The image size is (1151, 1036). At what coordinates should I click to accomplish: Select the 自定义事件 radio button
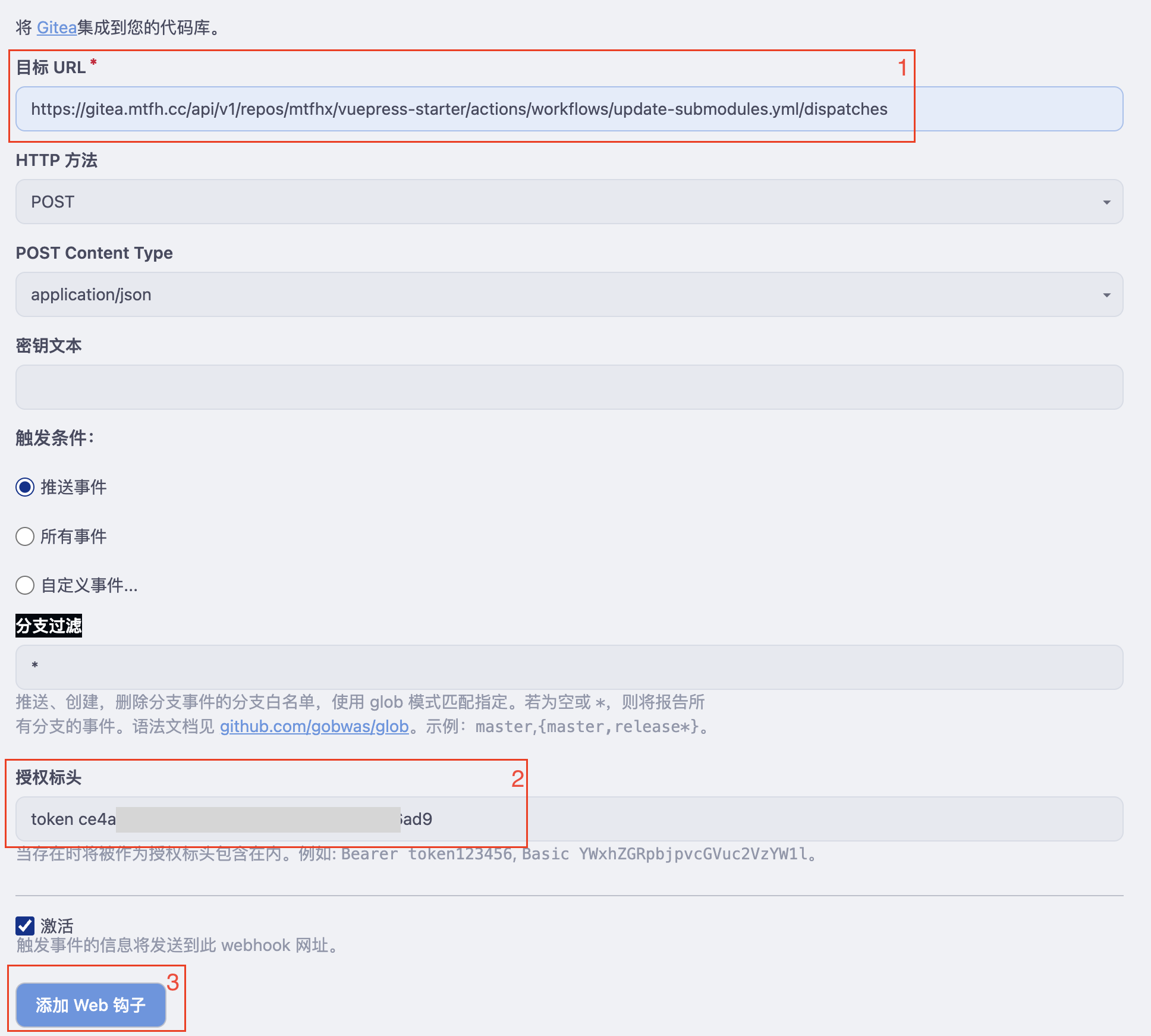25,585
